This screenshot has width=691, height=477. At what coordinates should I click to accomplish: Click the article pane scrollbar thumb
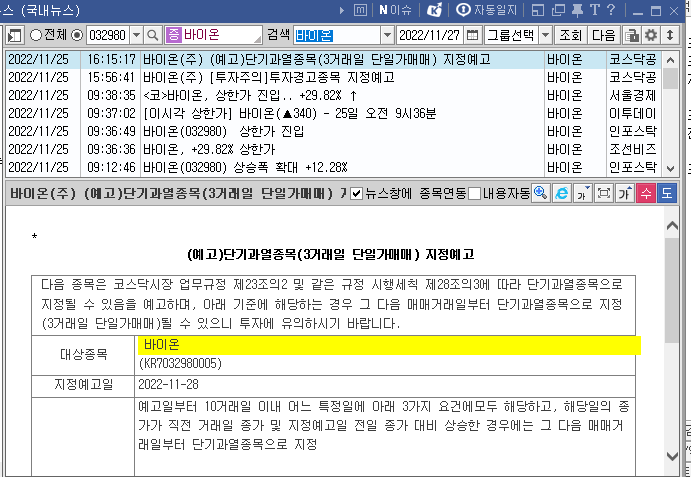coord(672,291)
